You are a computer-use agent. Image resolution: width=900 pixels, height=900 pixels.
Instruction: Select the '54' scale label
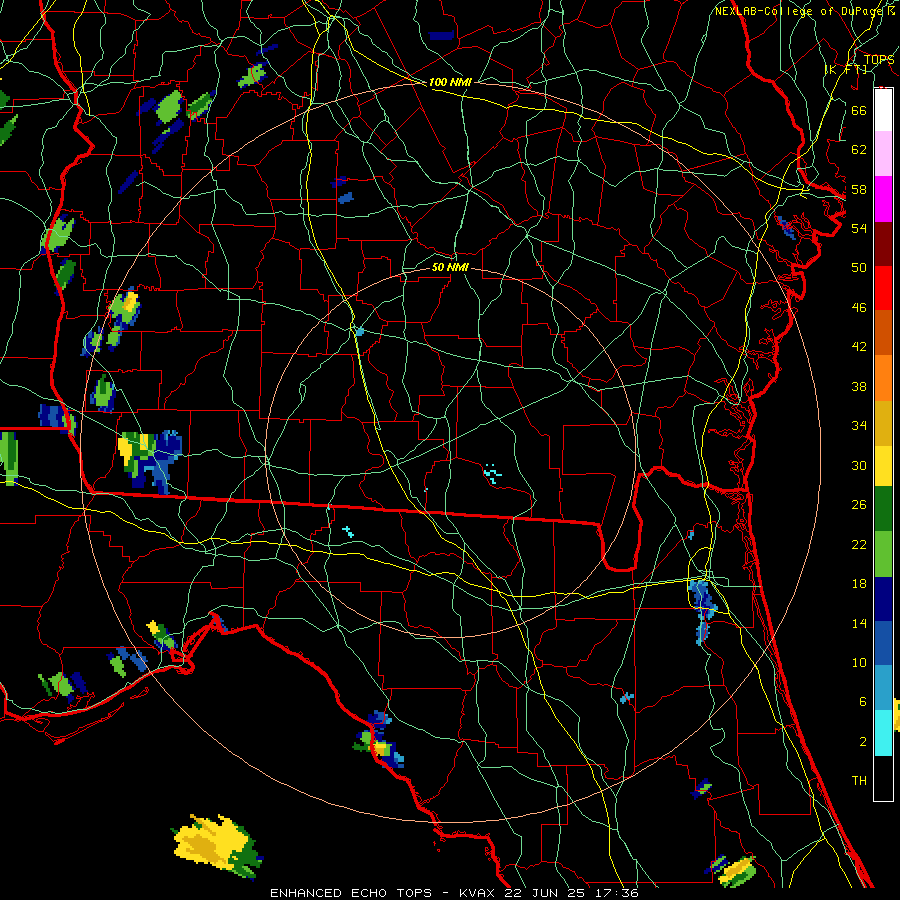click(x=859, y=228)
